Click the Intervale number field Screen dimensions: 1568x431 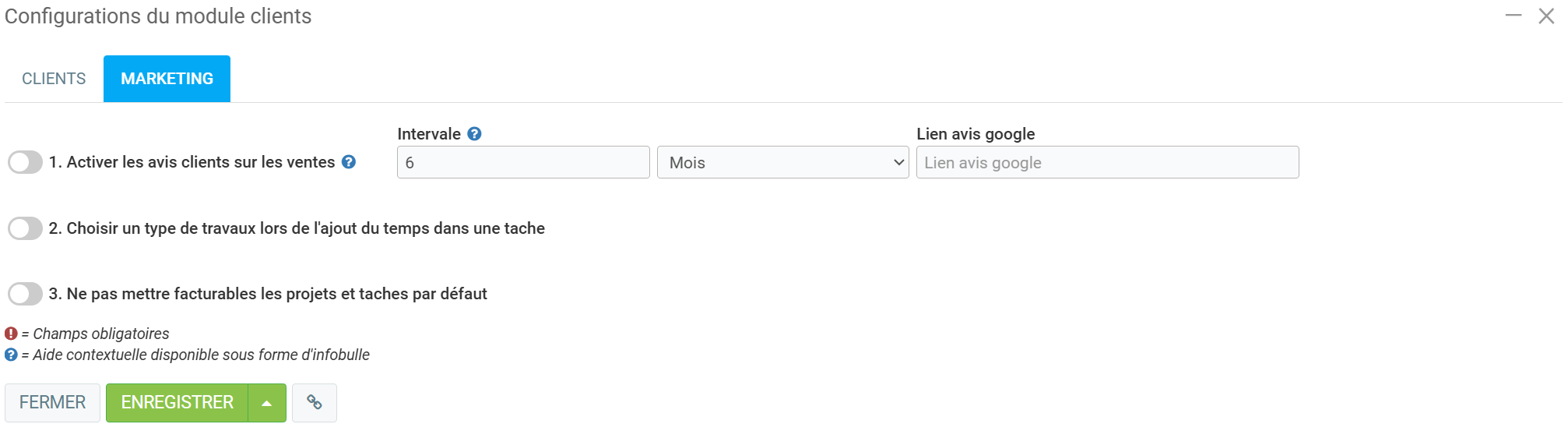coord(523,162)
